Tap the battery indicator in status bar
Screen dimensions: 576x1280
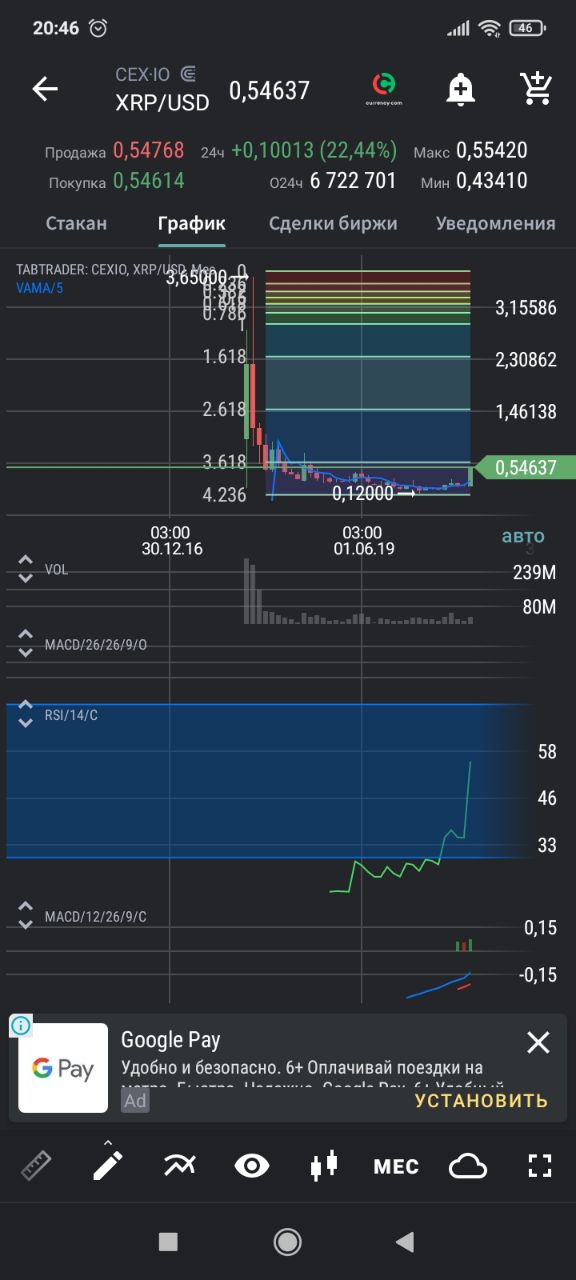point(526,28)
